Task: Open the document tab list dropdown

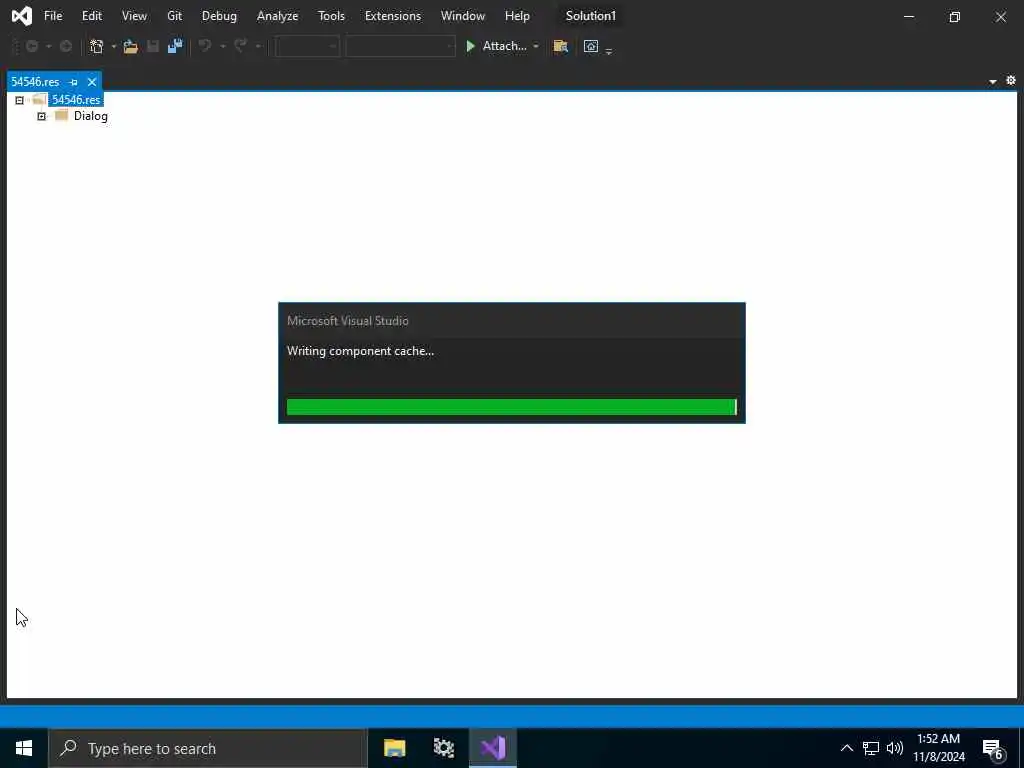Action: click(993, 82)
